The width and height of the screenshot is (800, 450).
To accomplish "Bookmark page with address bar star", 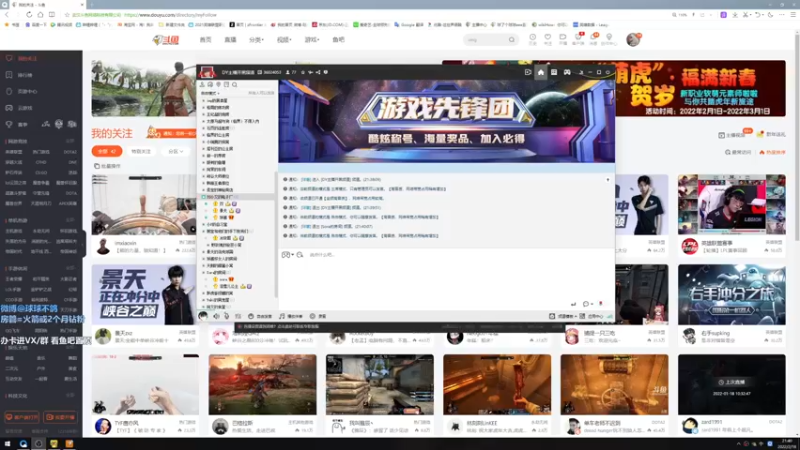I will pyautogui.click(x=67, y=15).
